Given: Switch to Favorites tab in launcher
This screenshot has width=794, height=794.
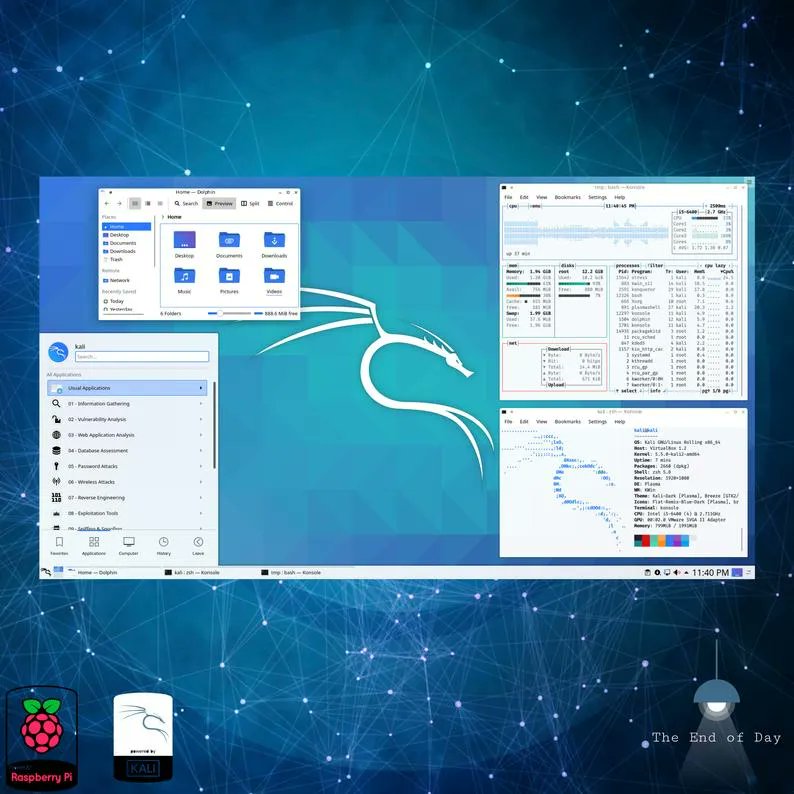Looking at the screenshot, I should pos(59,546).
